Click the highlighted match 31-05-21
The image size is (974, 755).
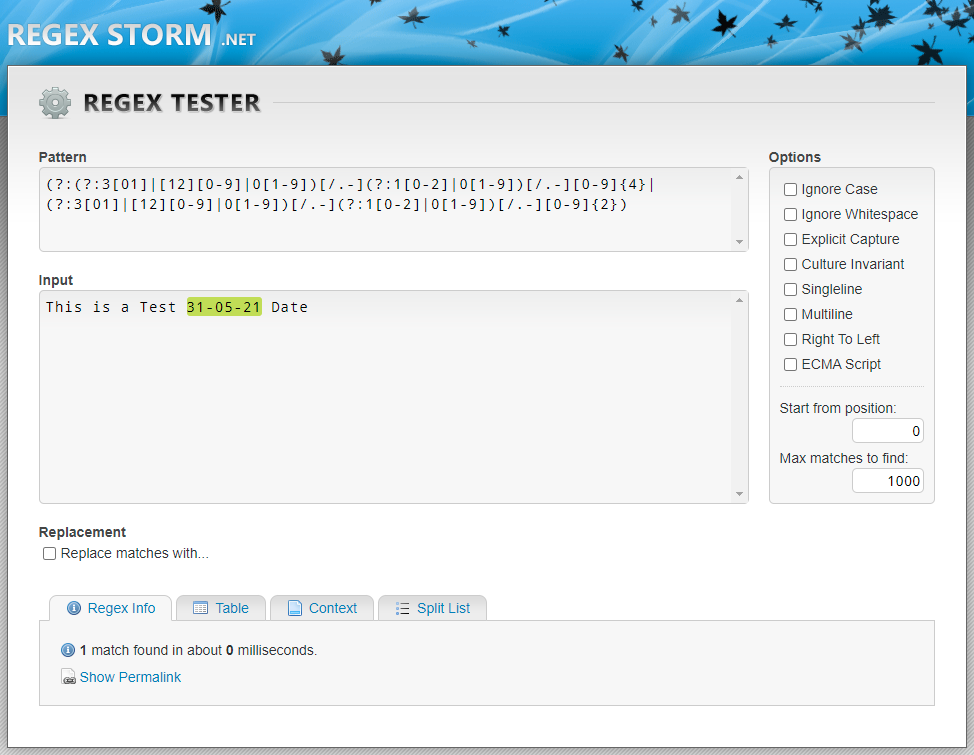224,307
